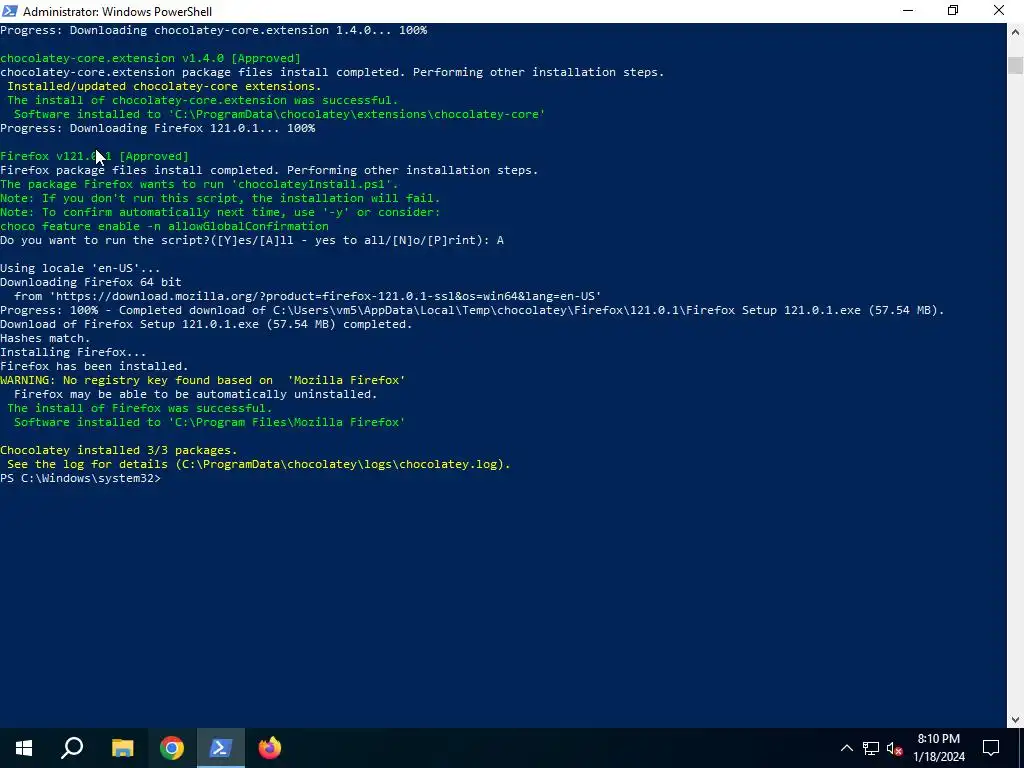Open Google Chrome from taskbar
This screenshot has height=768, width=1024.
pos(172,748)
